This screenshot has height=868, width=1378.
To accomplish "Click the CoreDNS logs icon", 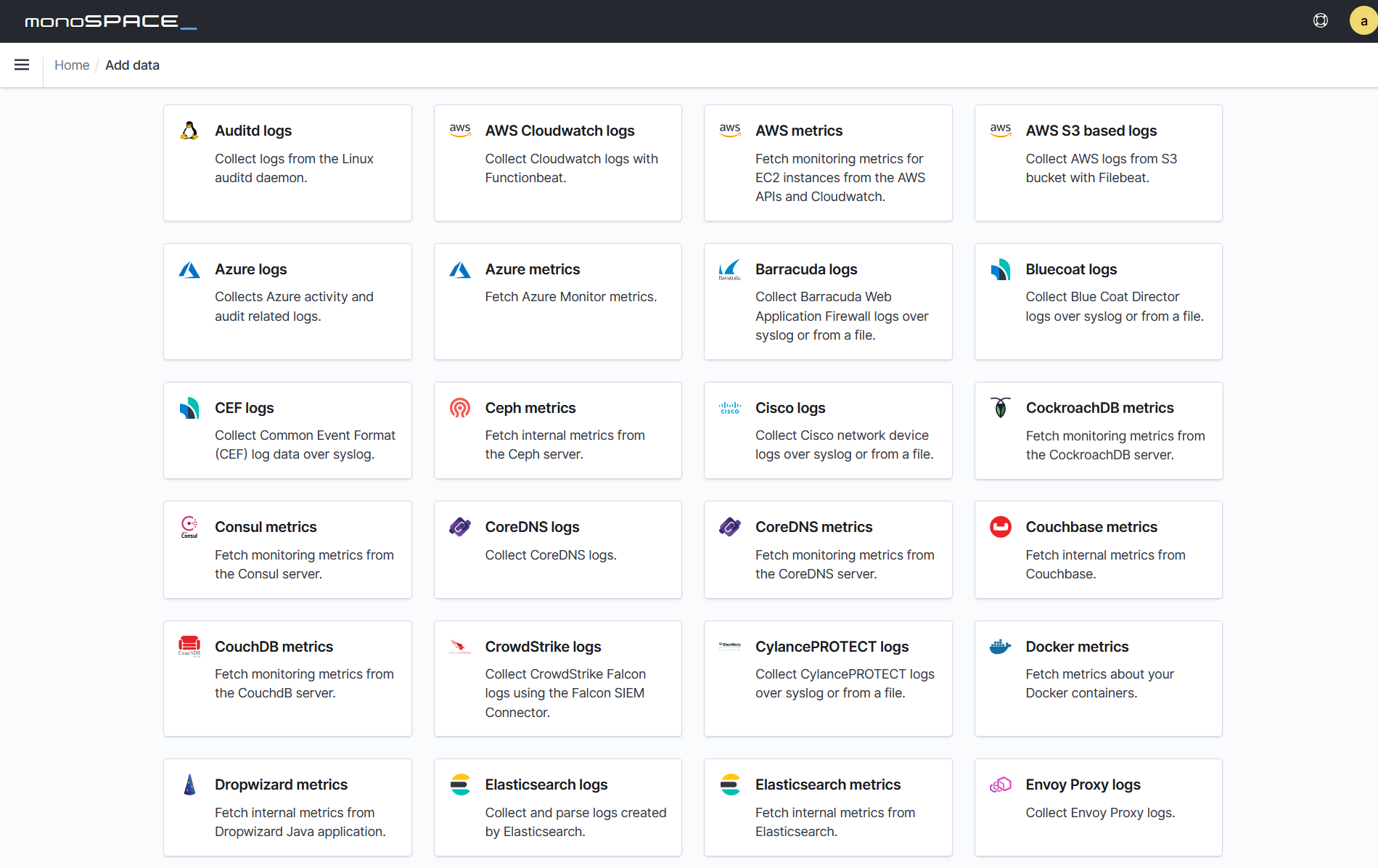I will pos(460,527).
